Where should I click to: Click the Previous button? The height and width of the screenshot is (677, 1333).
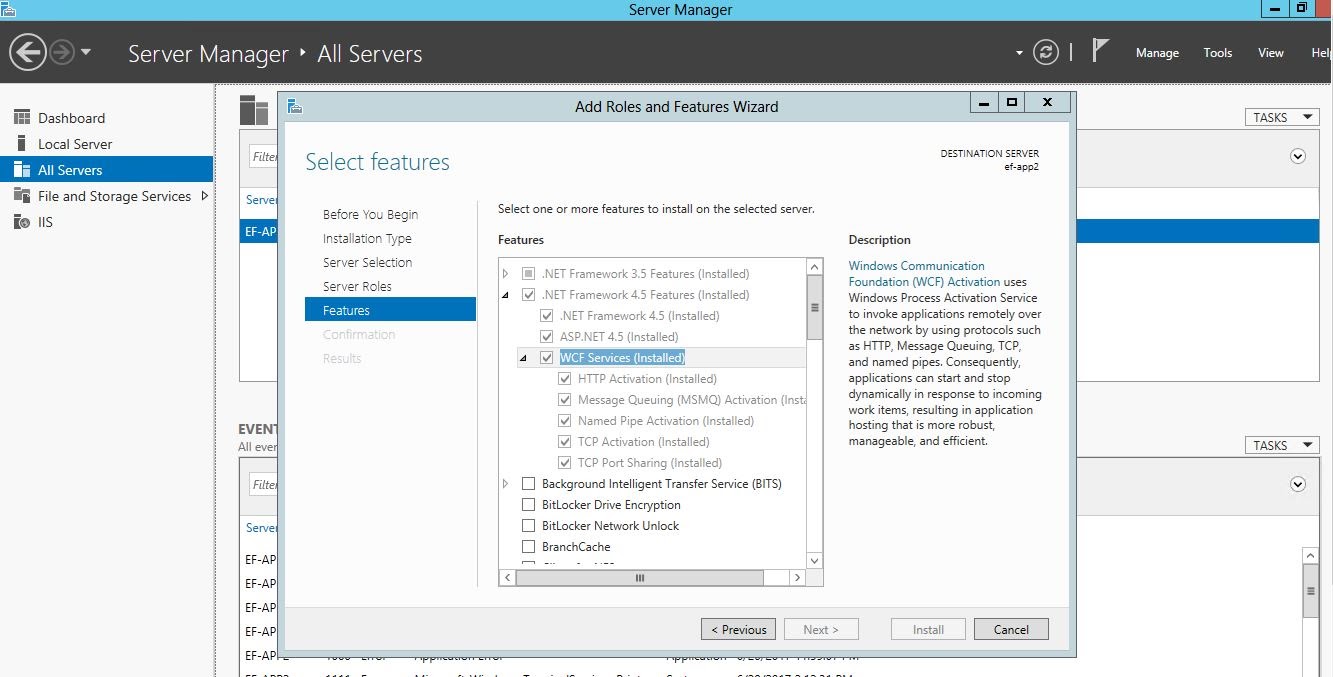pyautogui.click(x=738, y=629)
